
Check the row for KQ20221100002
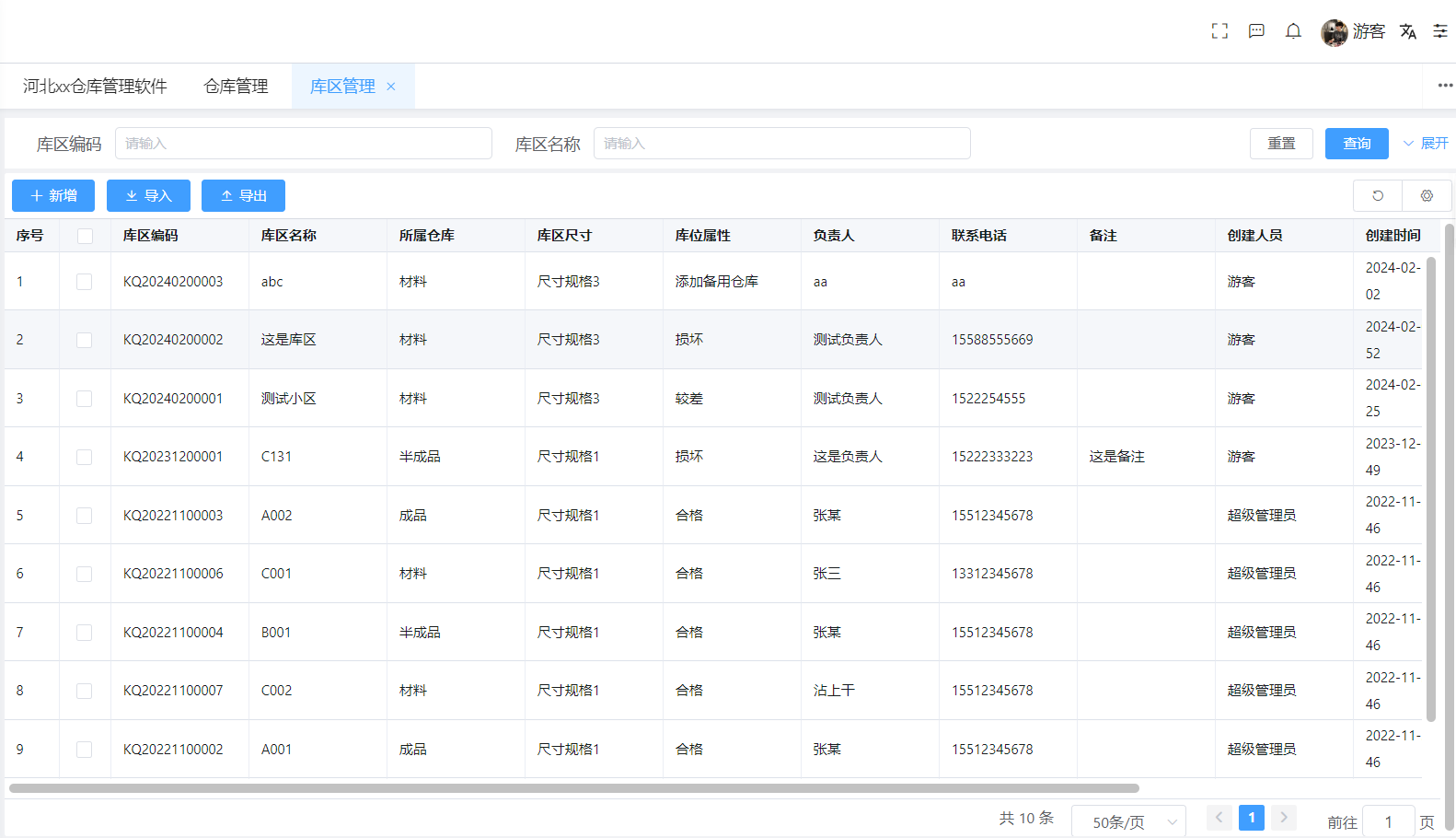84,750
